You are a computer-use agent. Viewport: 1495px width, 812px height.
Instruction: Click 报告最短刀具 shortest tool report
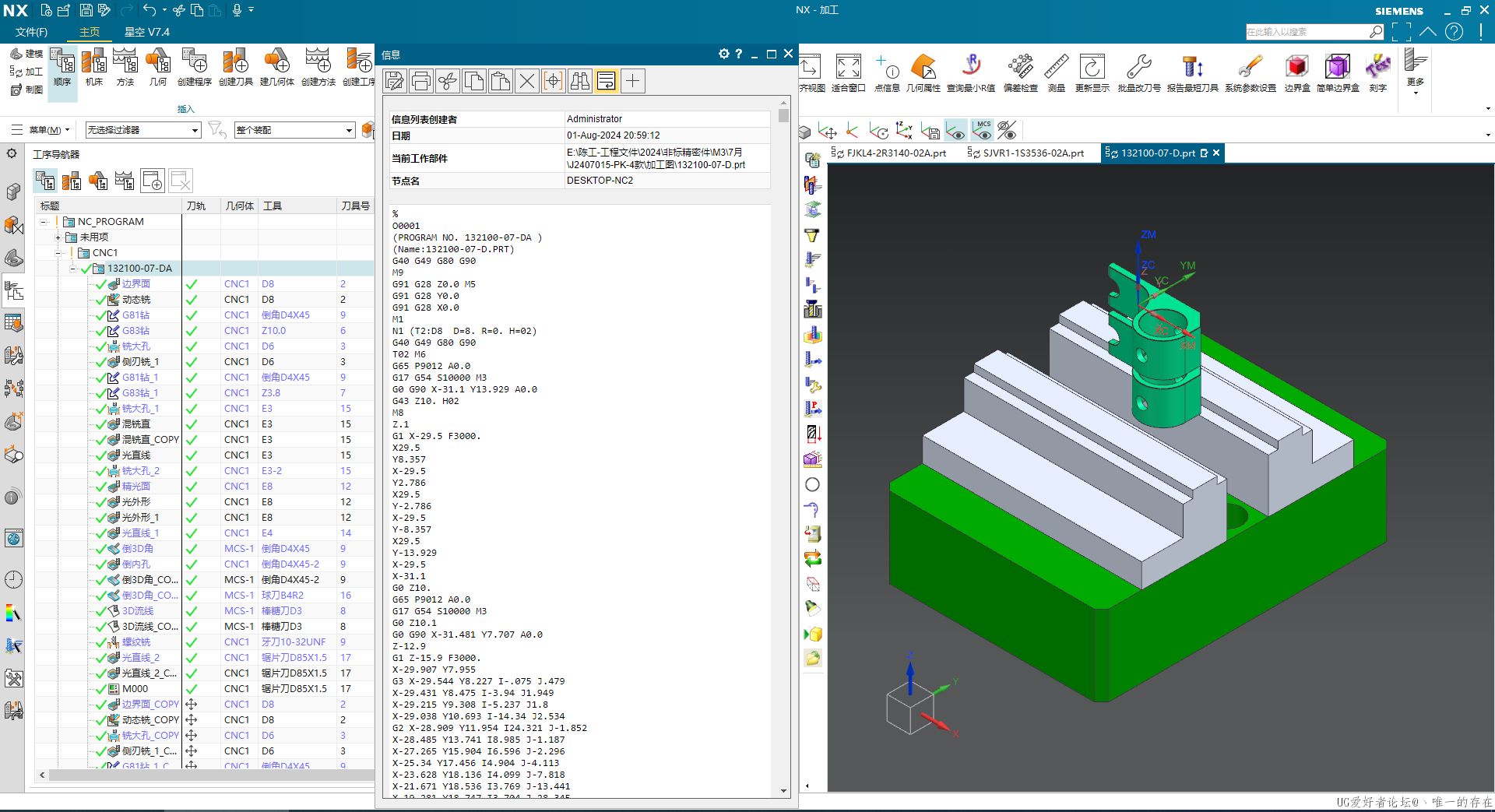(1192, 73)
